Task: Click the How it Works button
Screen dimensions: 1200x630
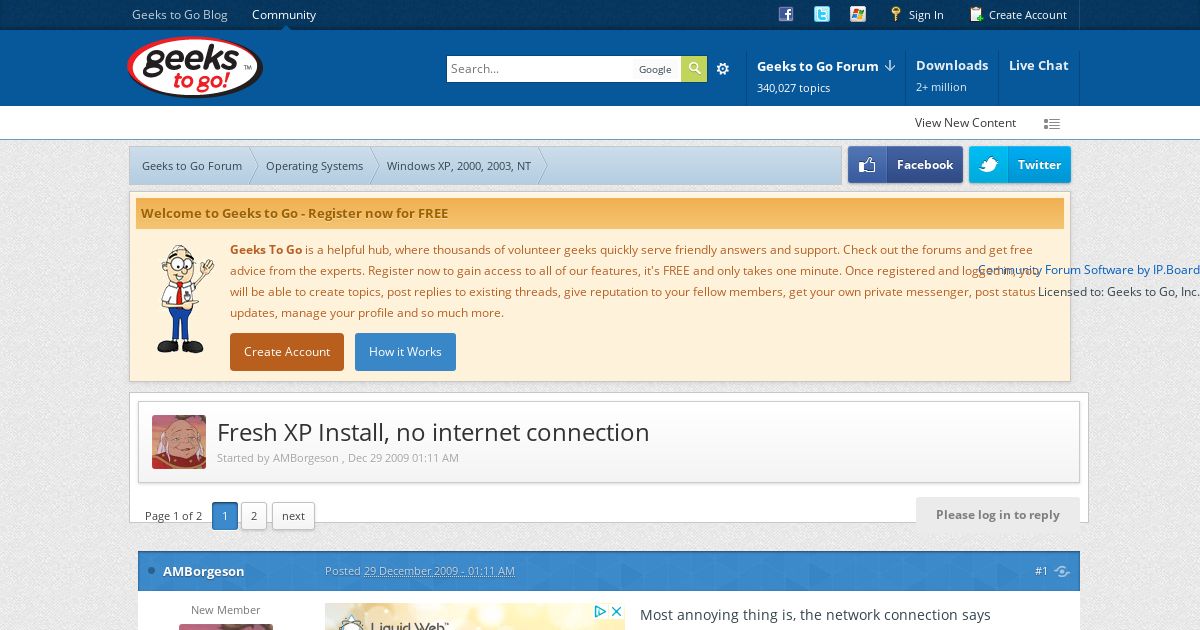Action: pos(405,352)
